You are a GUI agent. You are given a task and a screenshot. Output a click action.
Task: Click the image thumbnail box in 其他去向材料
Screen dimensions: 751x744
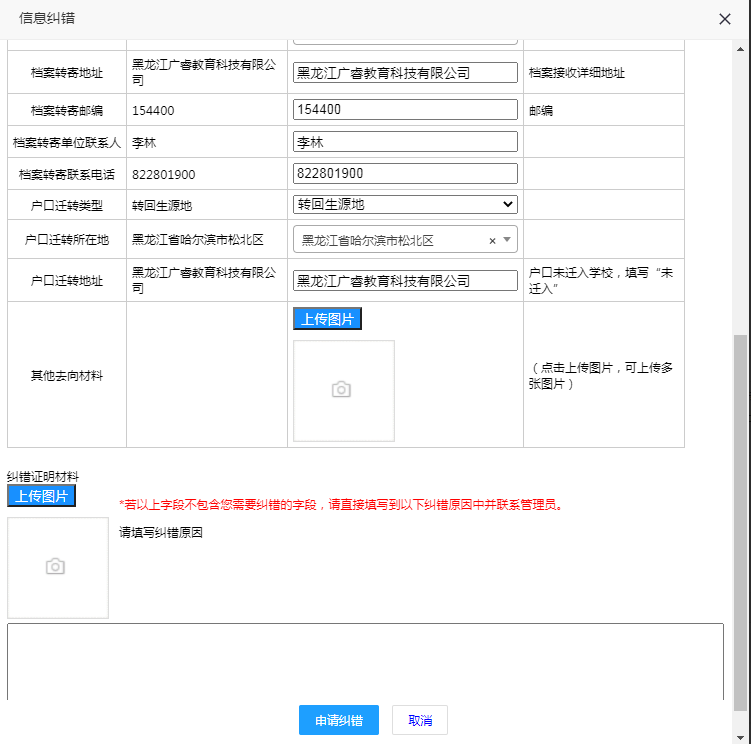[343, 390]
